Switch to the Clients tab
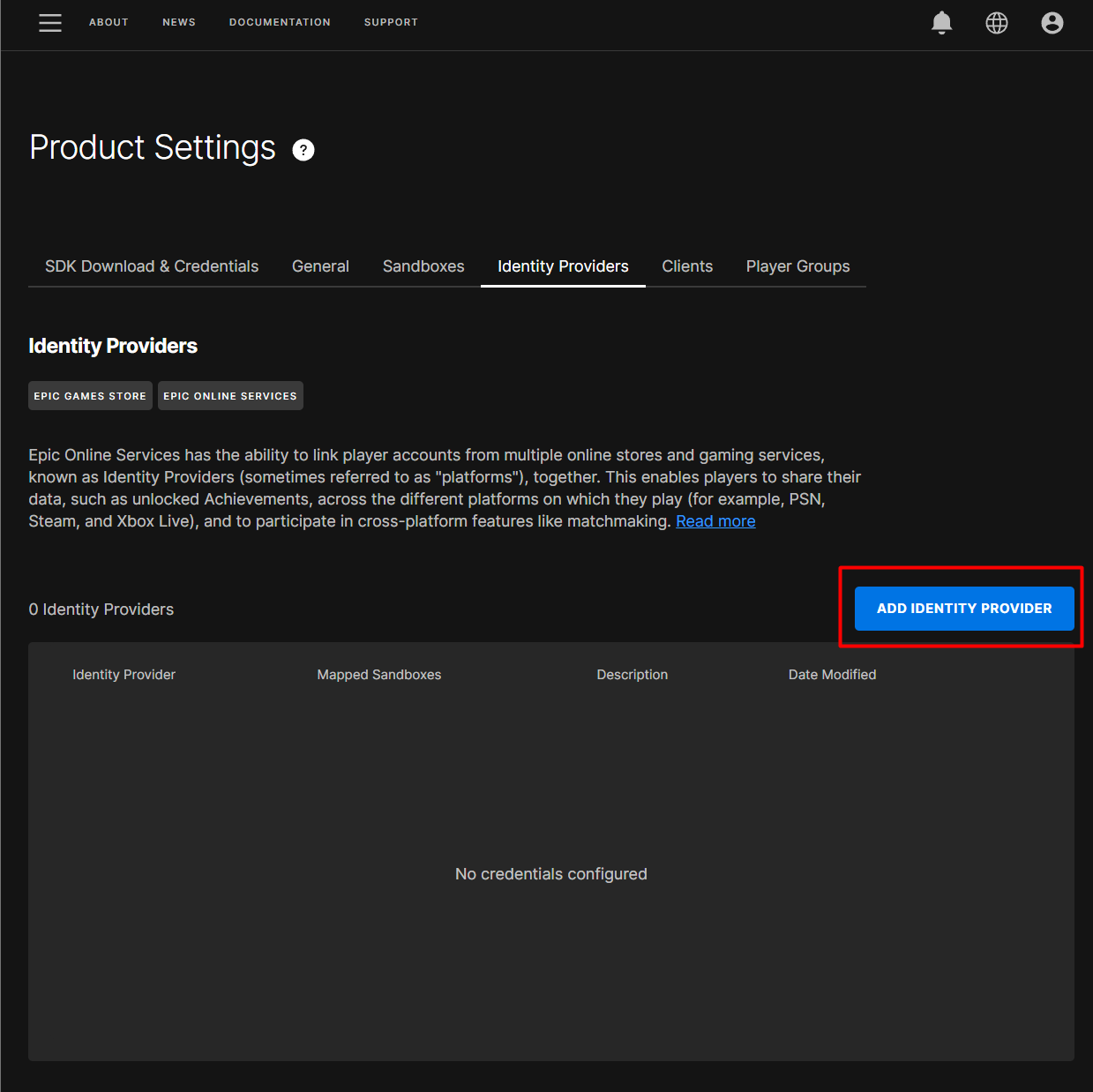 pyautogui.click(x=687, y=266)
